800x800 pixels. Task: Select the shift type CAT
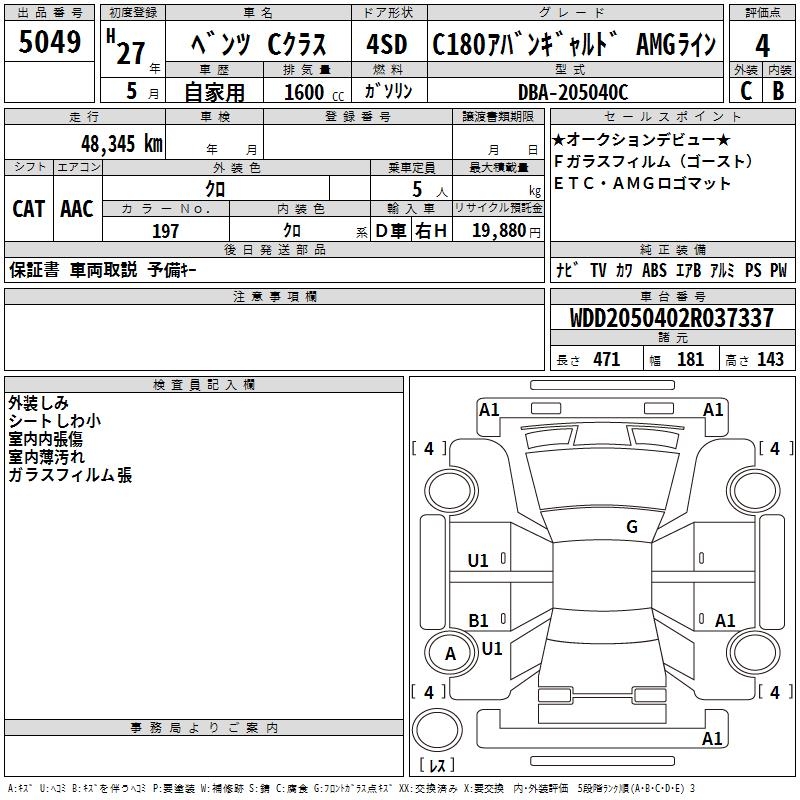click(x=29, y=209)
